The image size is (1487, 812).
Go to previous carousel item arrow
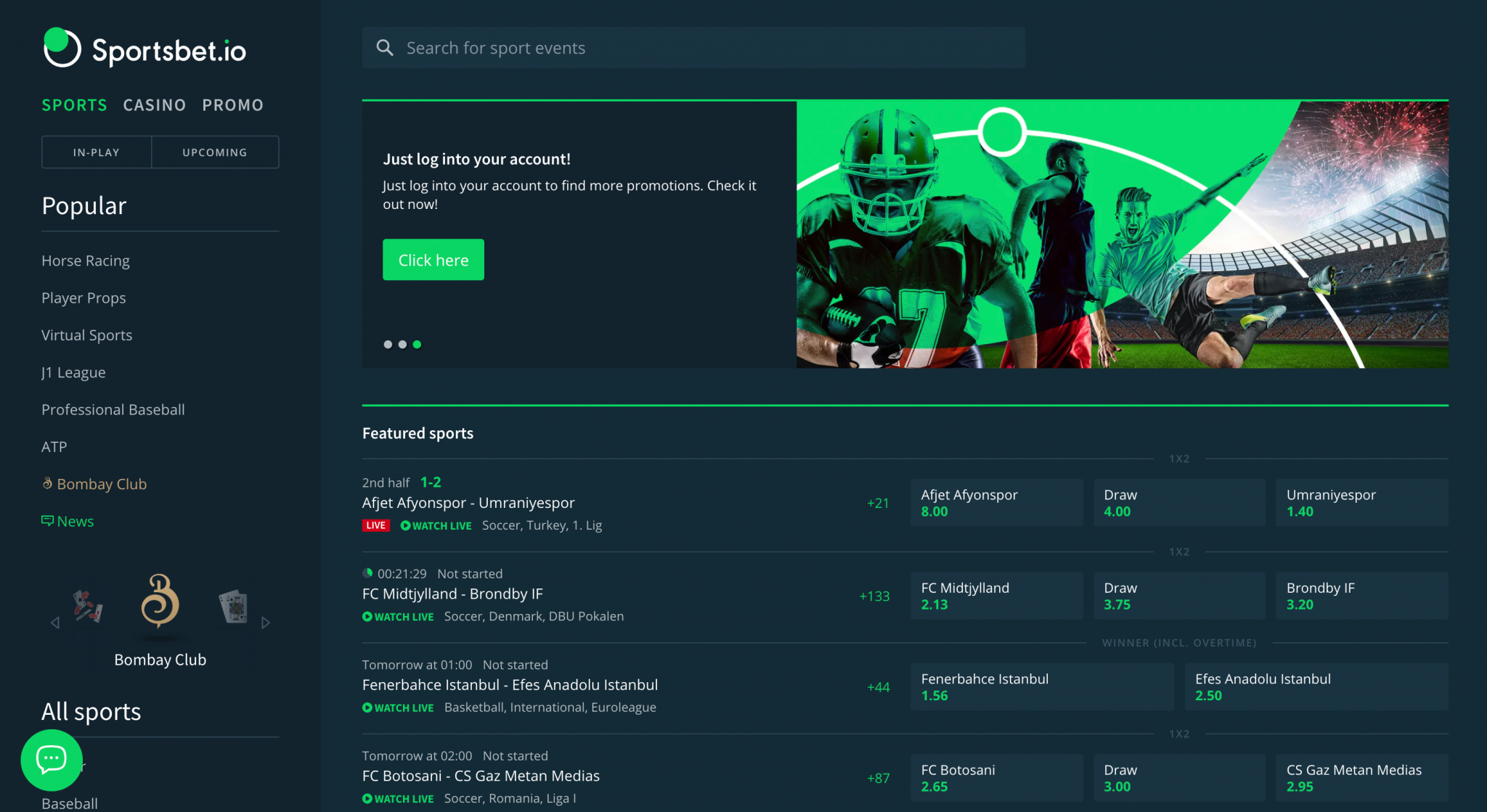point(55,623)
